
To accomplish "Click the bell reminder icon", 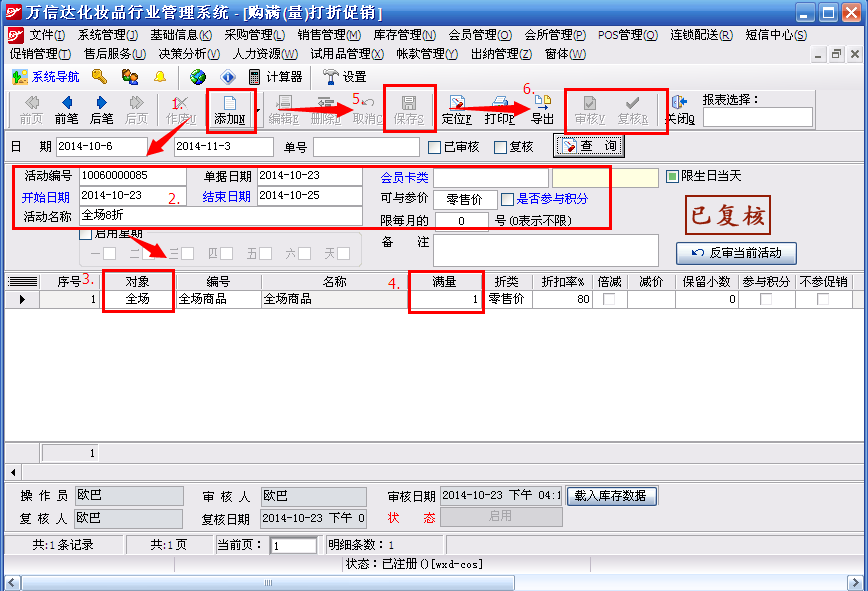I will click(160, 77).
